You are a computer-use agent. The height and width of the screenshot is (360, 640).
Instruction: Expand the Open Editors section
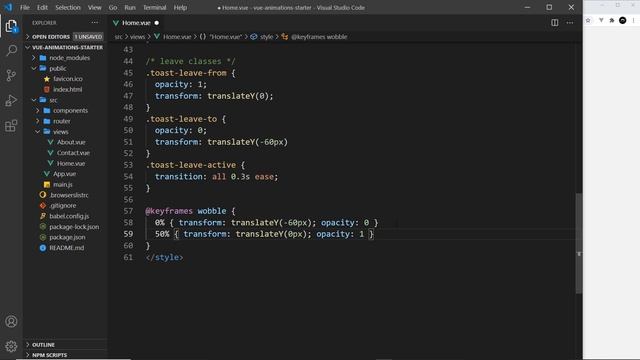click(51, 37)
